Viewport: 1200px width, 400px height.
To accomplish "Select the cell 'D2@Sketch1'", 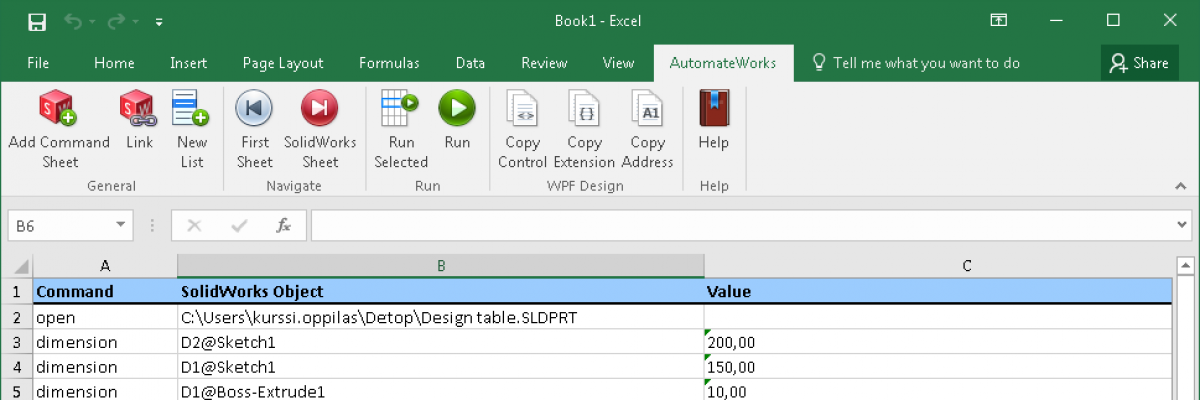I will click(x=440, y=342).
